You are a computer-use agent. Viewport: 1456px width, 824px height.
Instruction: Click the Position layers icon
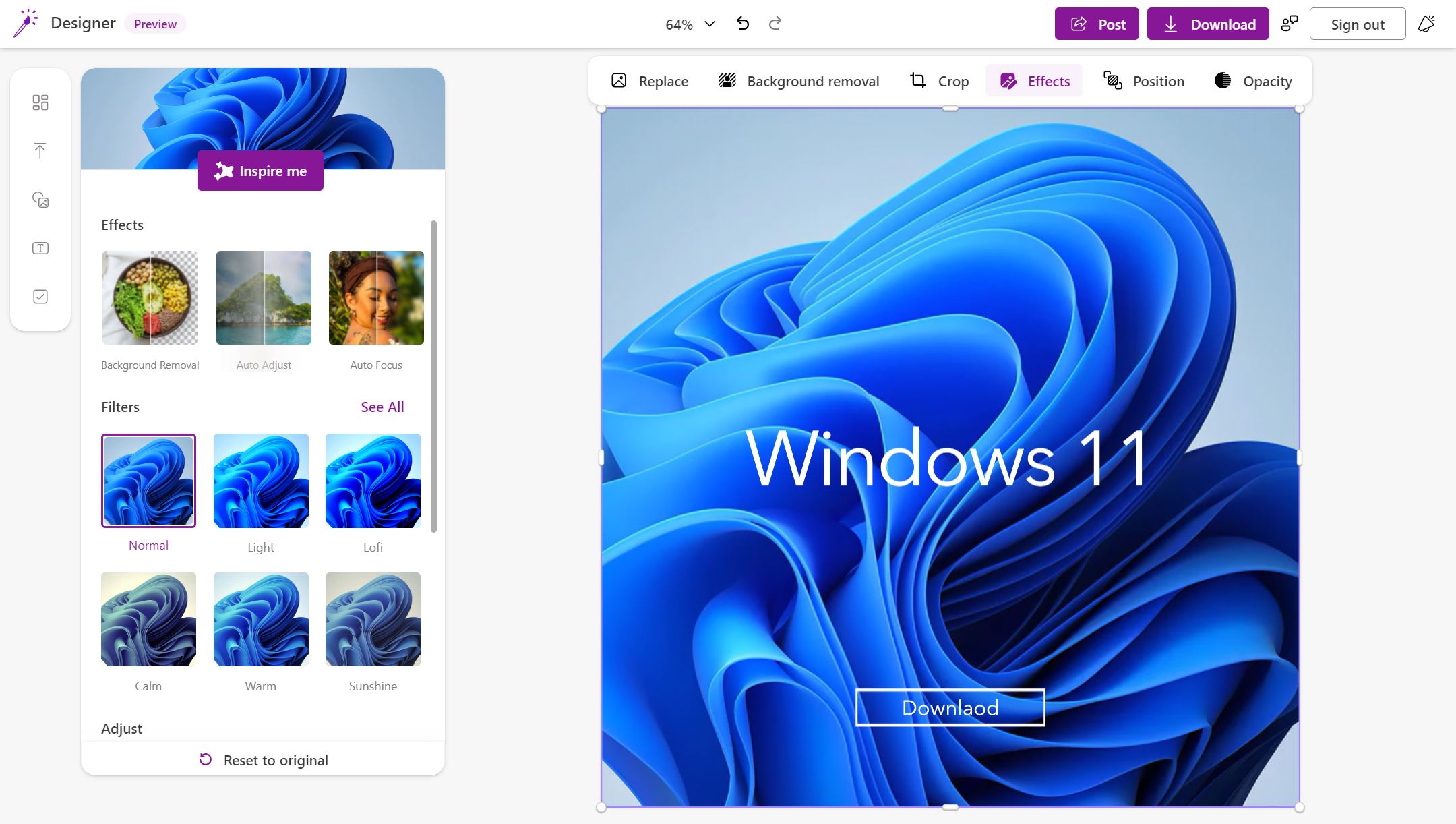pos(1112,81)
